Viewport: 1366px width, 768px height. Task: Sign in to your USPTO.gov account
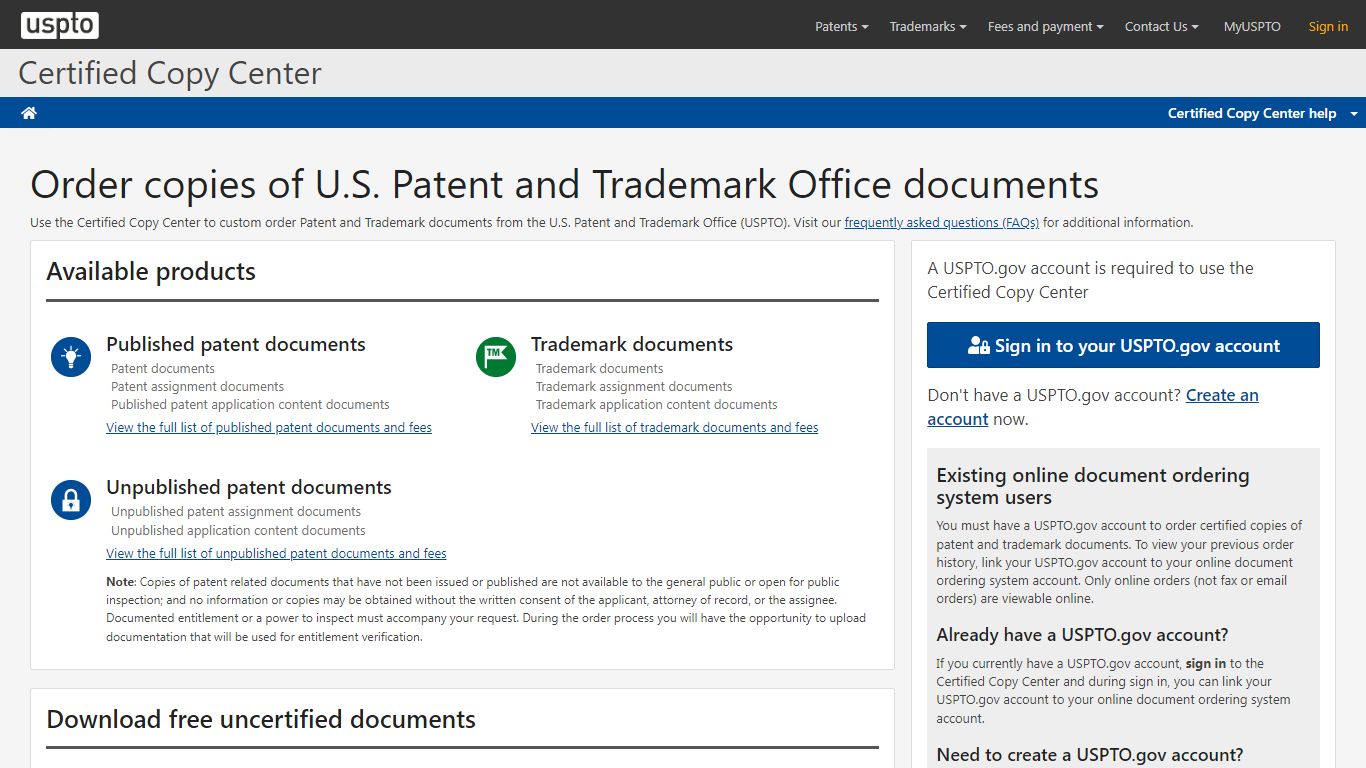point(1123,345)
